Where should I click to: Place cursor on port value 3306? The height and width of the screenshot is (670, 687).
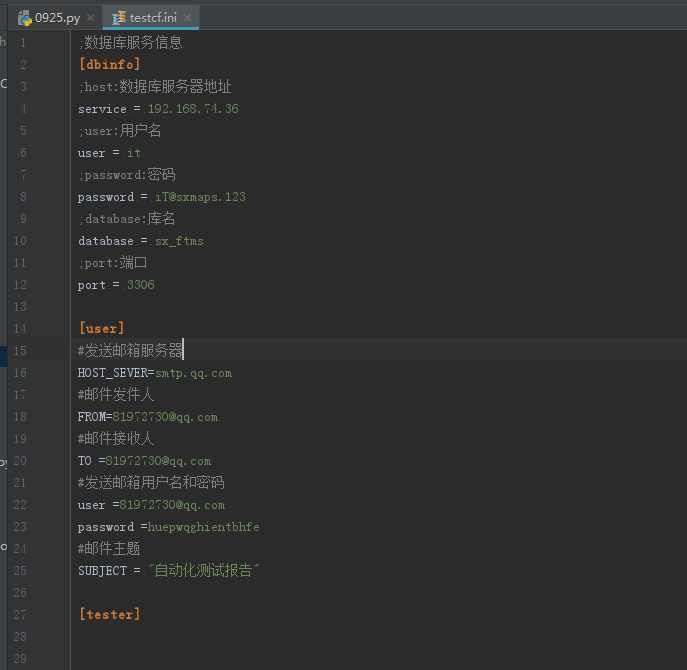140,285
